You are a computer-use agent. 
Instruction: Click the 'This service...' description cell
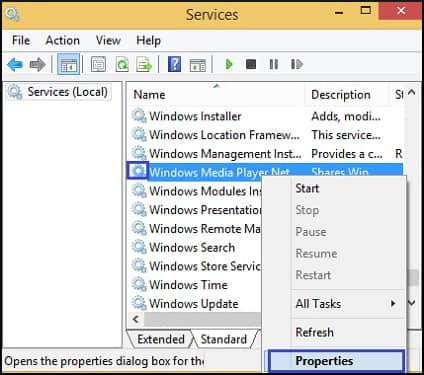click(346, 135)
